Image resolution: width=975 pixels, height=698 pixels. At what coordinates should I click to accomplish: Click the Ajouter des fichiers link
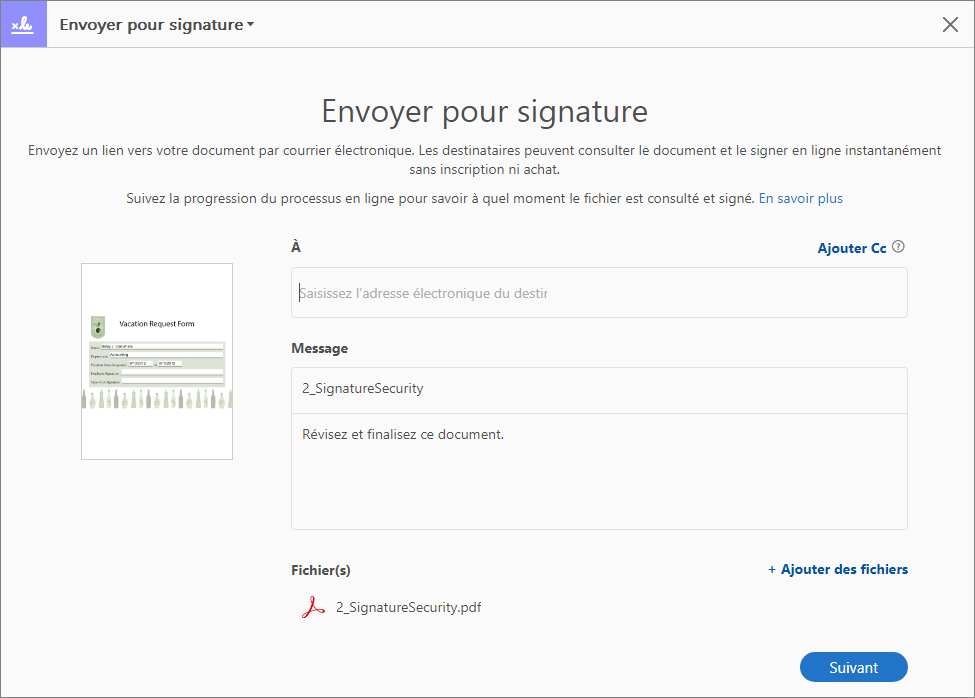tap(844, 570)
